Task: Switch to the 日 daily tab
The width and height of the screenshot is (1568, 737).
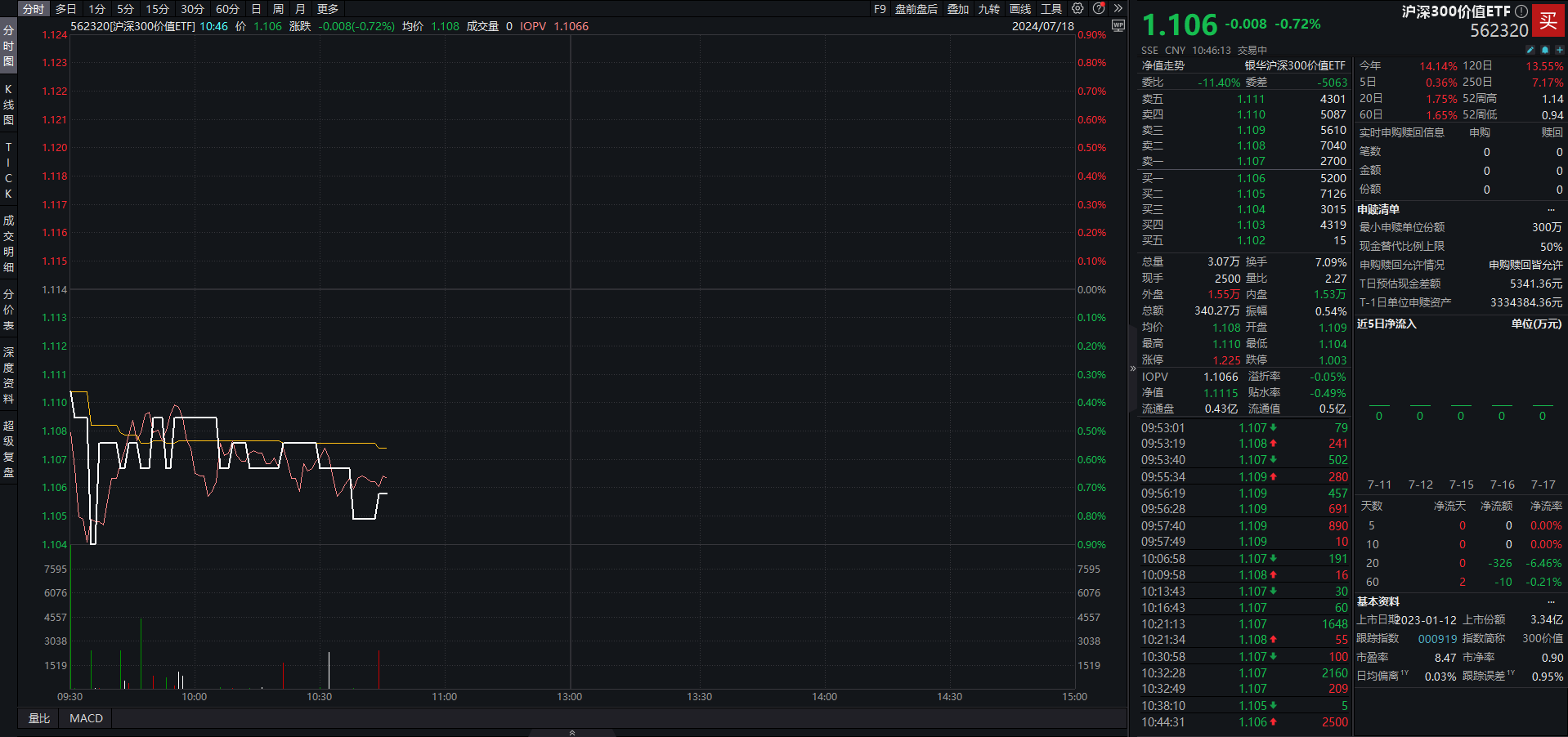Action: click(256, 9)
